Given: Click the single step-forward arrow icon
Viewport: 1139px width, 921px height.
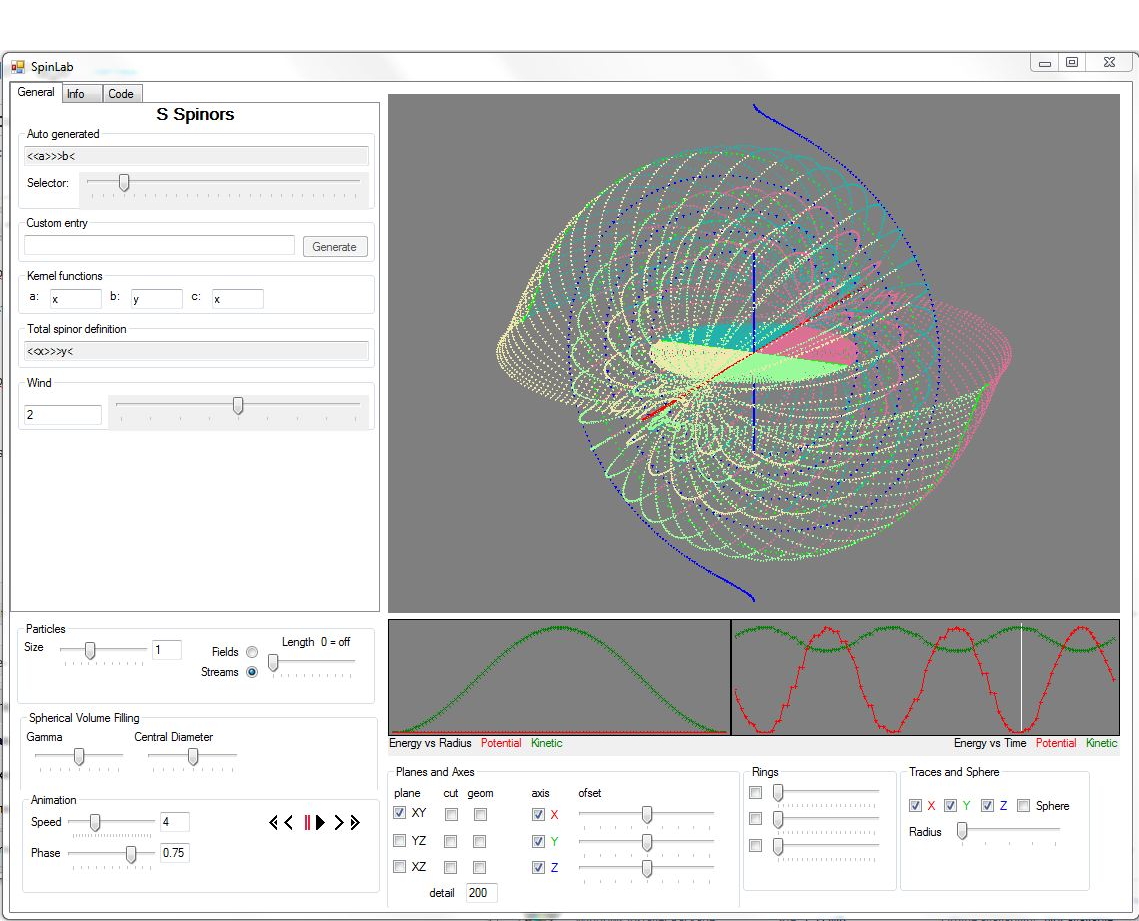Looking at the screenshot, I should (x=339, y=823).
